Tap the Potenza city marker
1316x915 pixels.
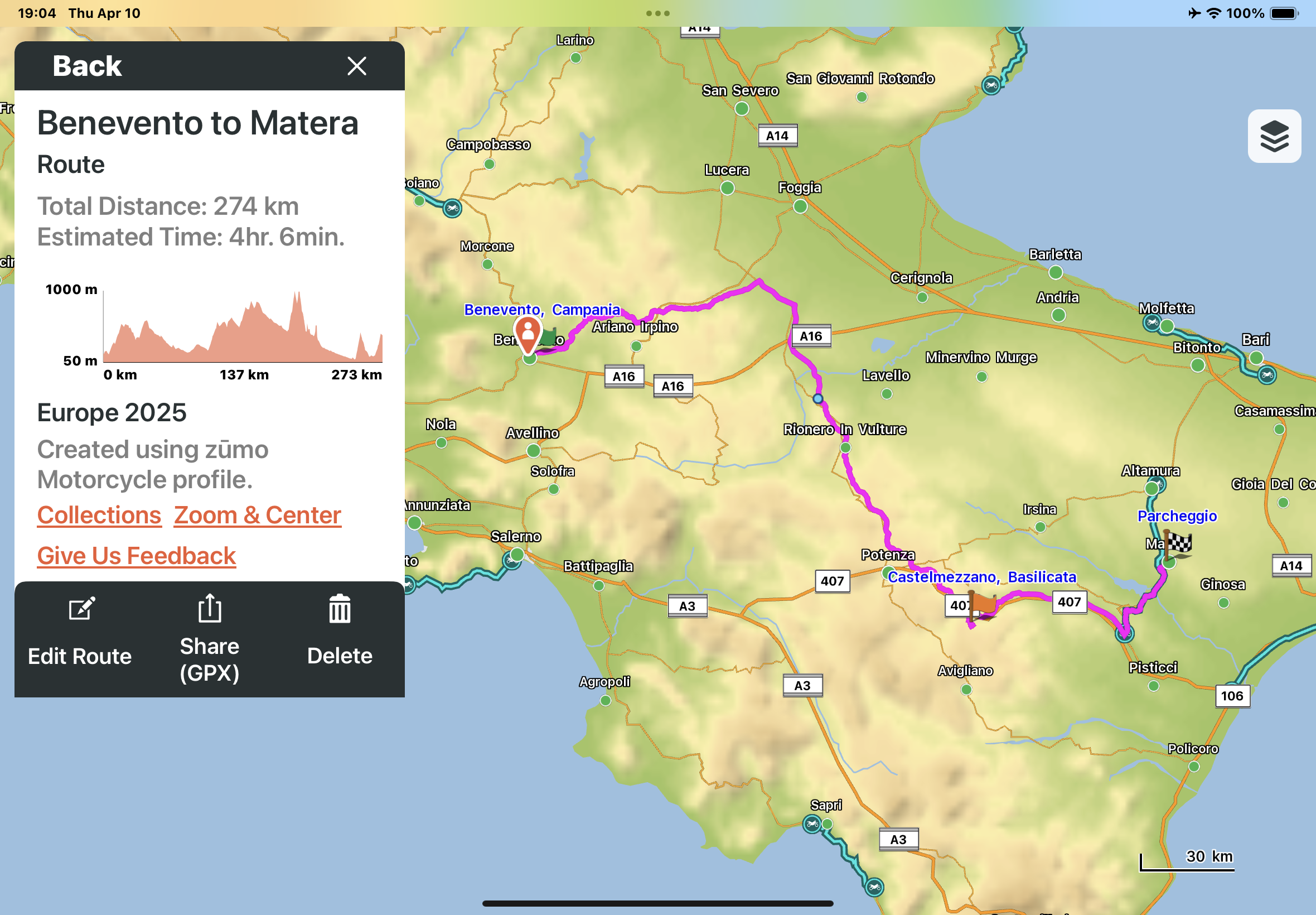pos(887,572)
